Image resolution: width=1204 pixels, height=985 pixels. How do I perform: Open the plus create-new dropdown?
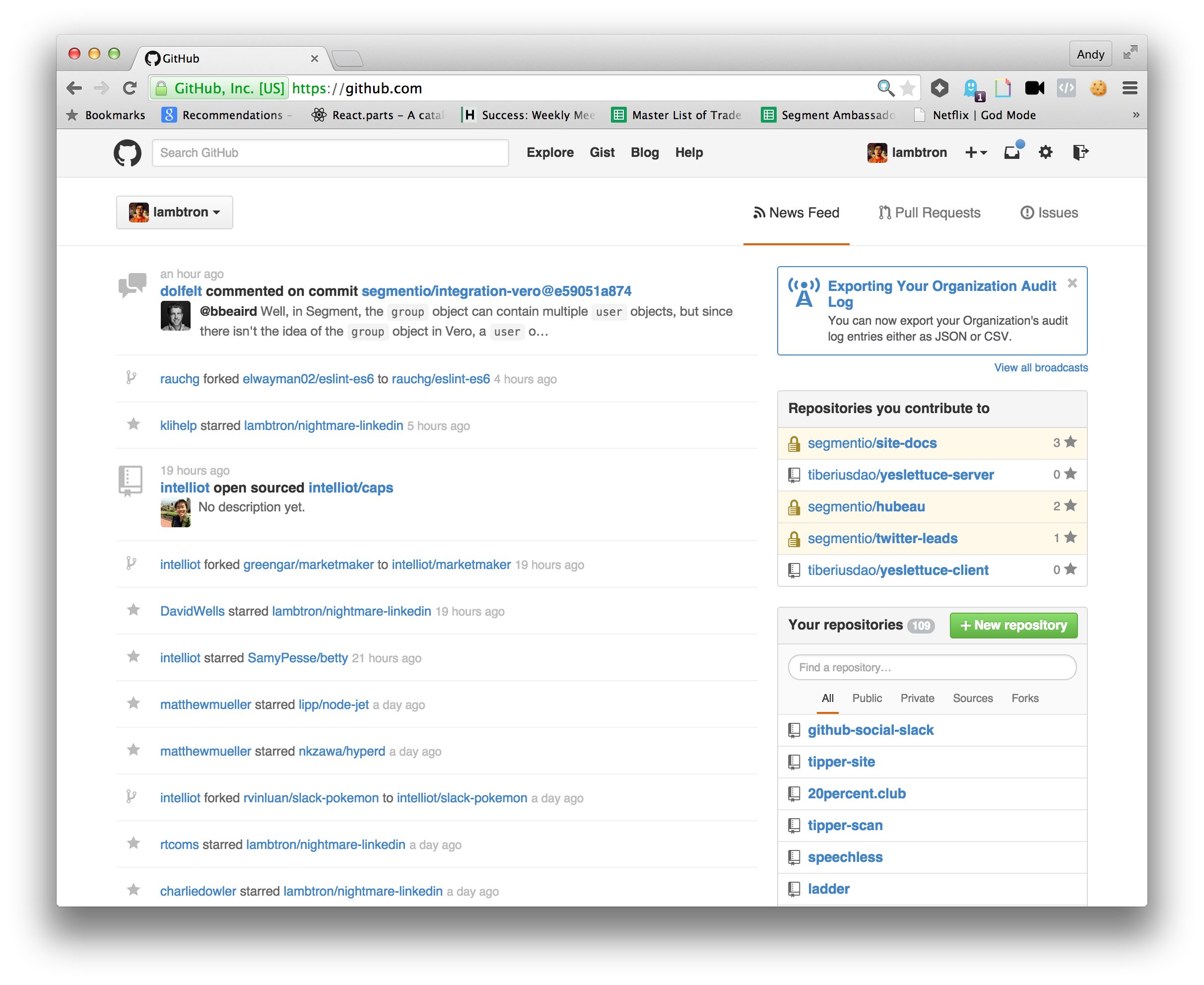click(975, 152)
